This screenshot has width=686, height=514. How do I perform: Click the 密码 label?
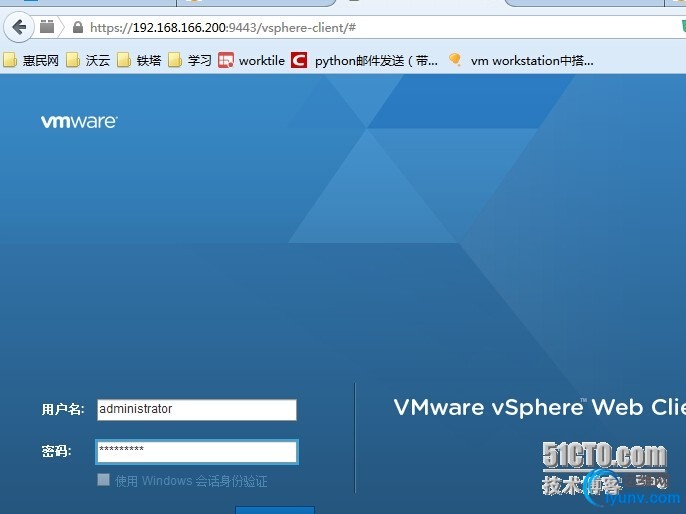(x=56, y=451)
